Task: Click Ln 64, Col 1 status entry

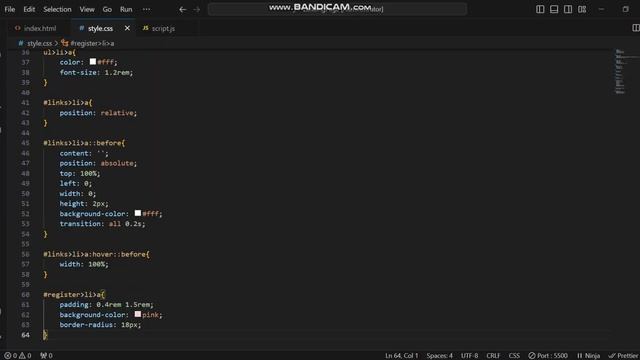Action: tap(402, 356)
